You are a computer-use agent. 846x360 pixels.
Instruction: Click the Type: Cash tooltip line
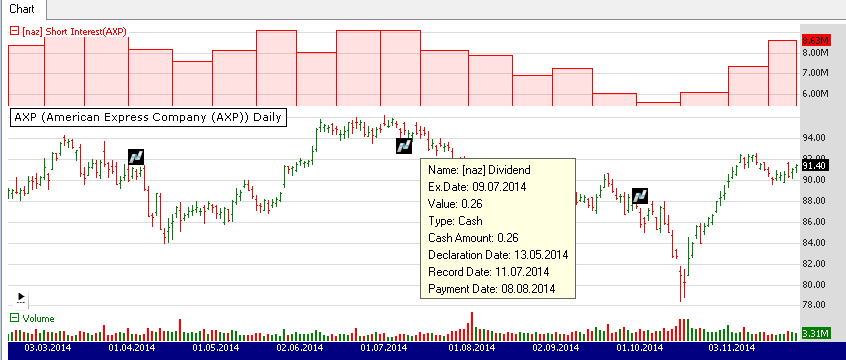pos(455,221)
